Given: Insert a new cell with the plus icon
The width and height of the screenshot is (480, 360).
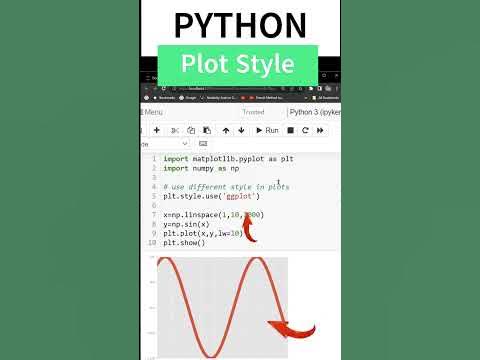Looking at the screenshot, I should tap(157, 130).
